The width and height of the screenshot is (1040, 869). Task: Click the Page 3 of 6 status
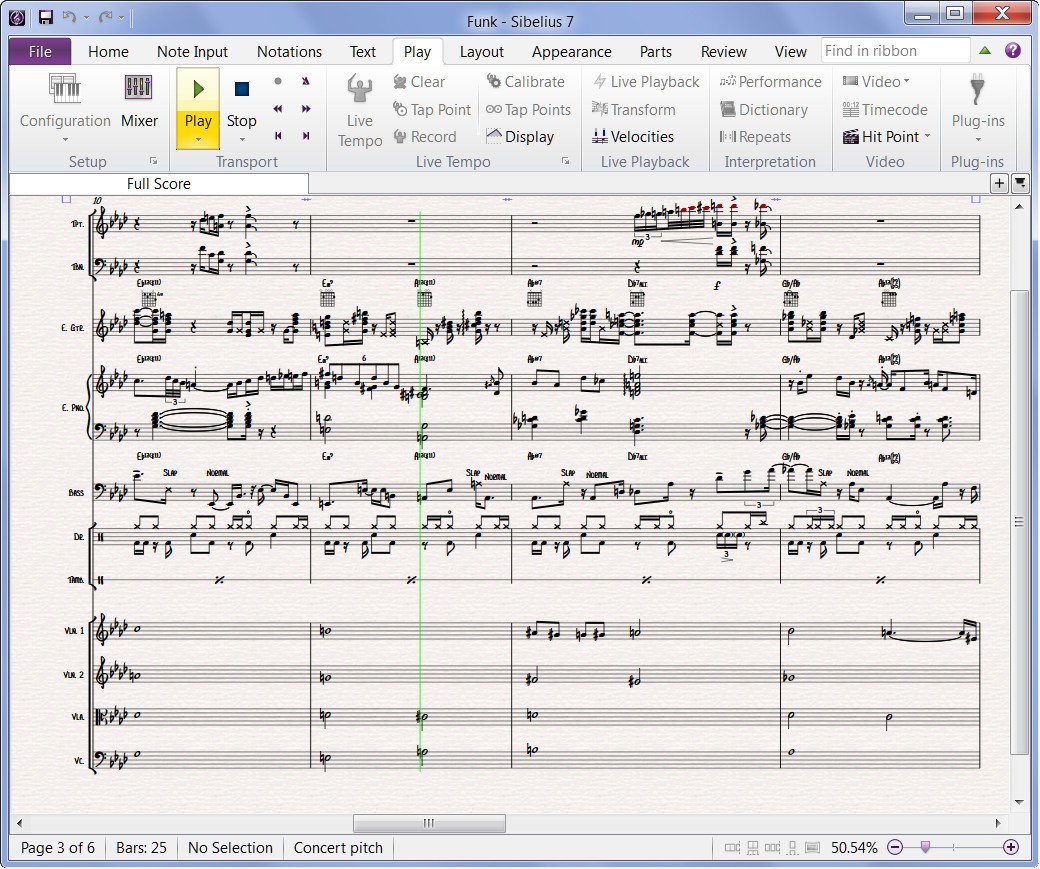coord(58,848)
